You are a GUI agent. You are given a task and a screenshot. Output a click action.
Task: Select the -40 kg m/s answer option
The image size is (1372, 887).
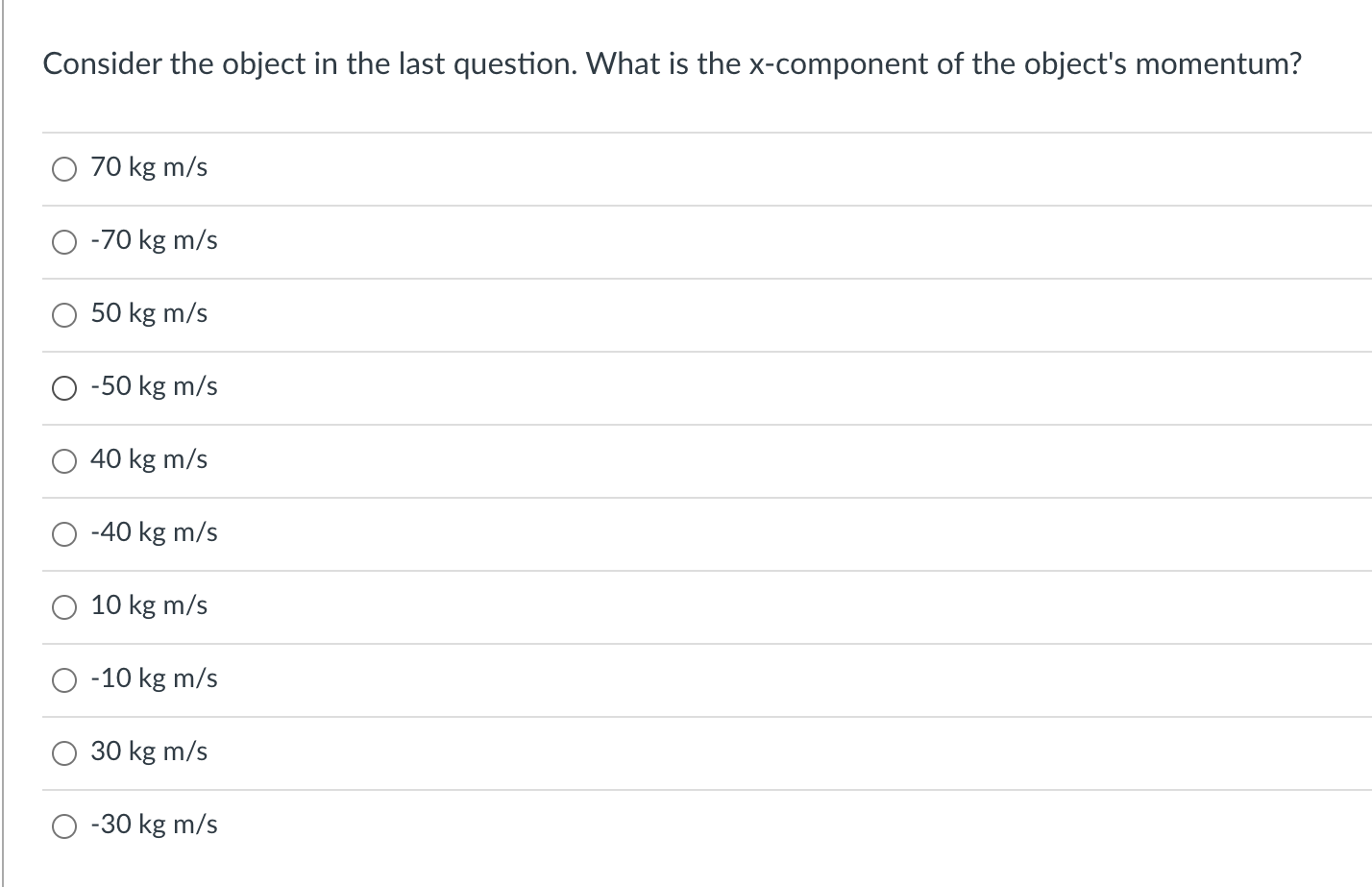coord(154,533)
